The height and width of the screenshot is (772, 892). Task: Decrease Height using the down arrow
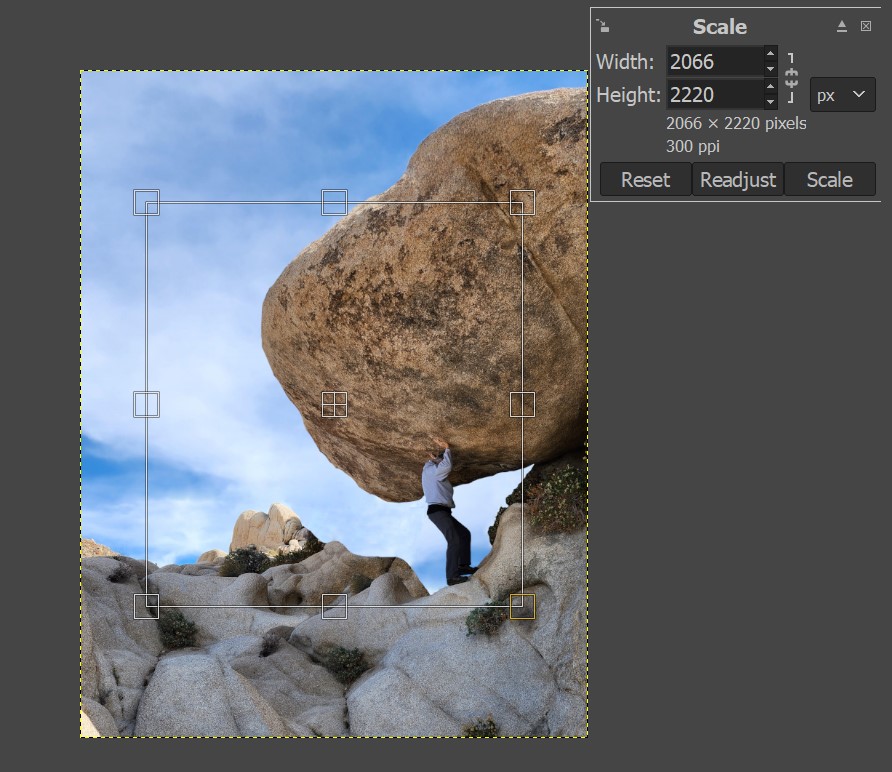[770, 102]
